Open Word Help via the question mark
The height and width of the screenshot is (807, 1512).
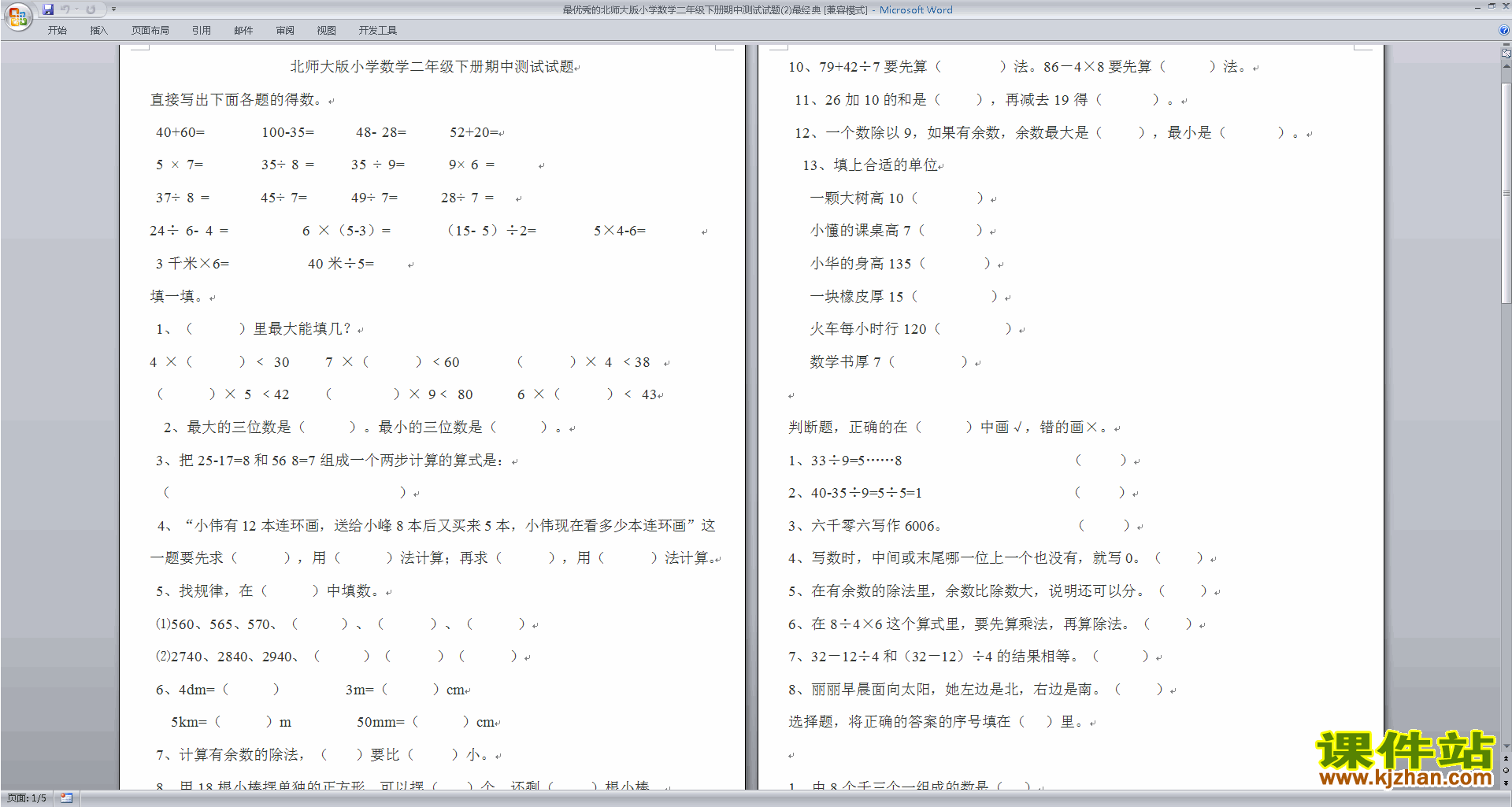(x=1504, y=30)
